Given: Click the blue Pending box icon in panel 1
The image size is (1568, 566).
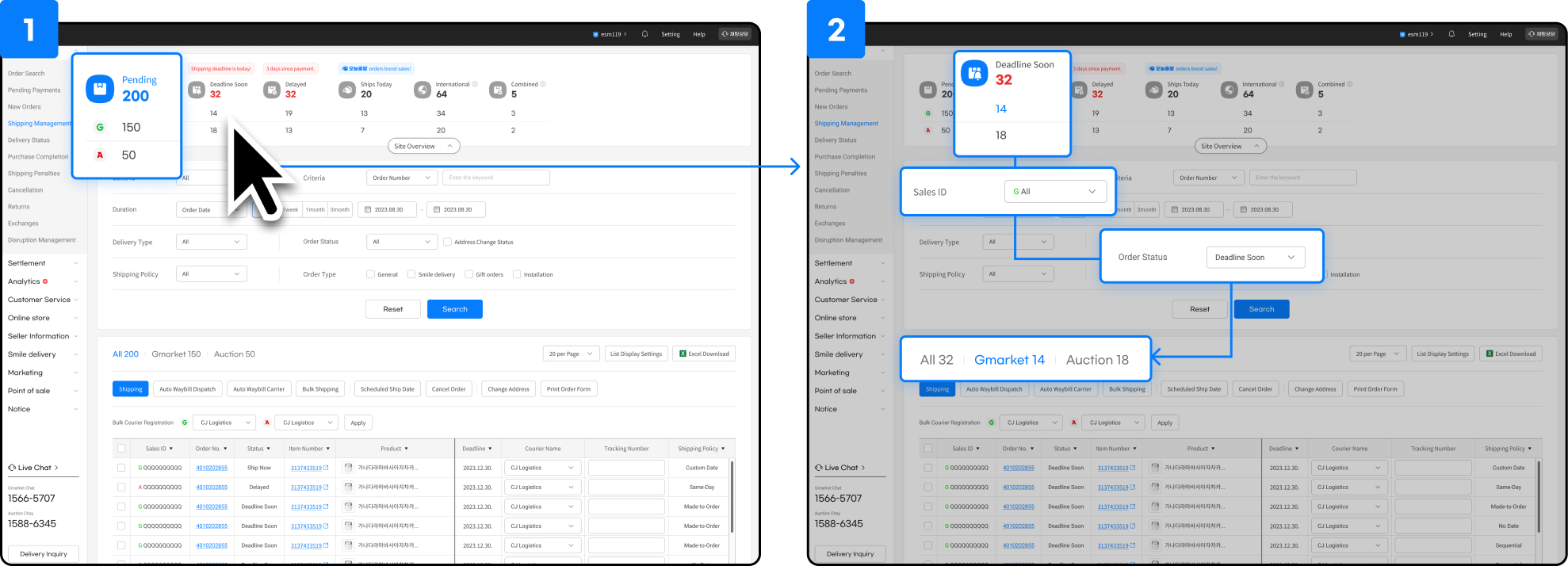Looking at the screenshot, I should (100, 89).
